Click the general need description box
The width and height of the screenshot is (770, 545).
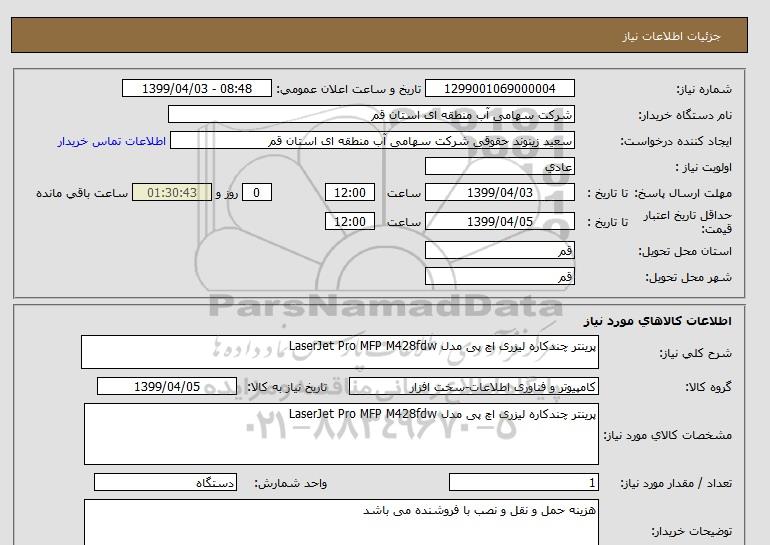(x=340, y=352)
